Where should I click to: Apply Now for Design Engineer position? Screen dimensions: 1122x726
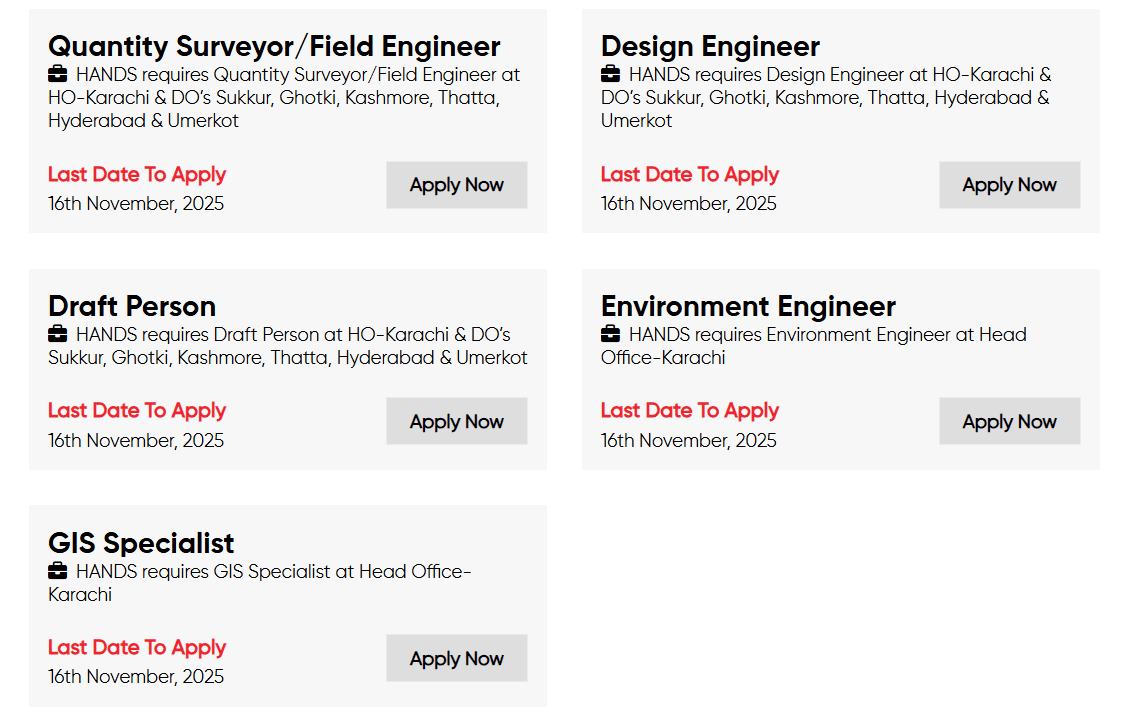point(1009,185)
